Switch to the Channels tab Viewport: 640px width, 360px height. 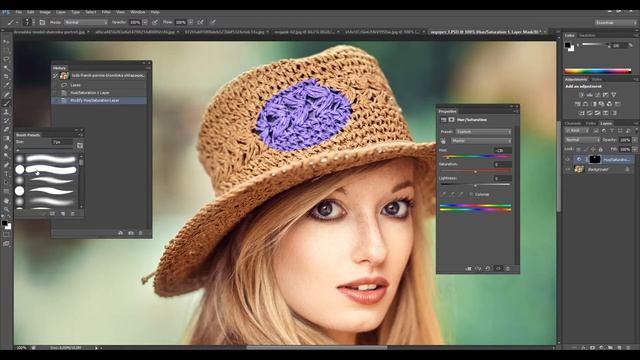pos(573,123)
